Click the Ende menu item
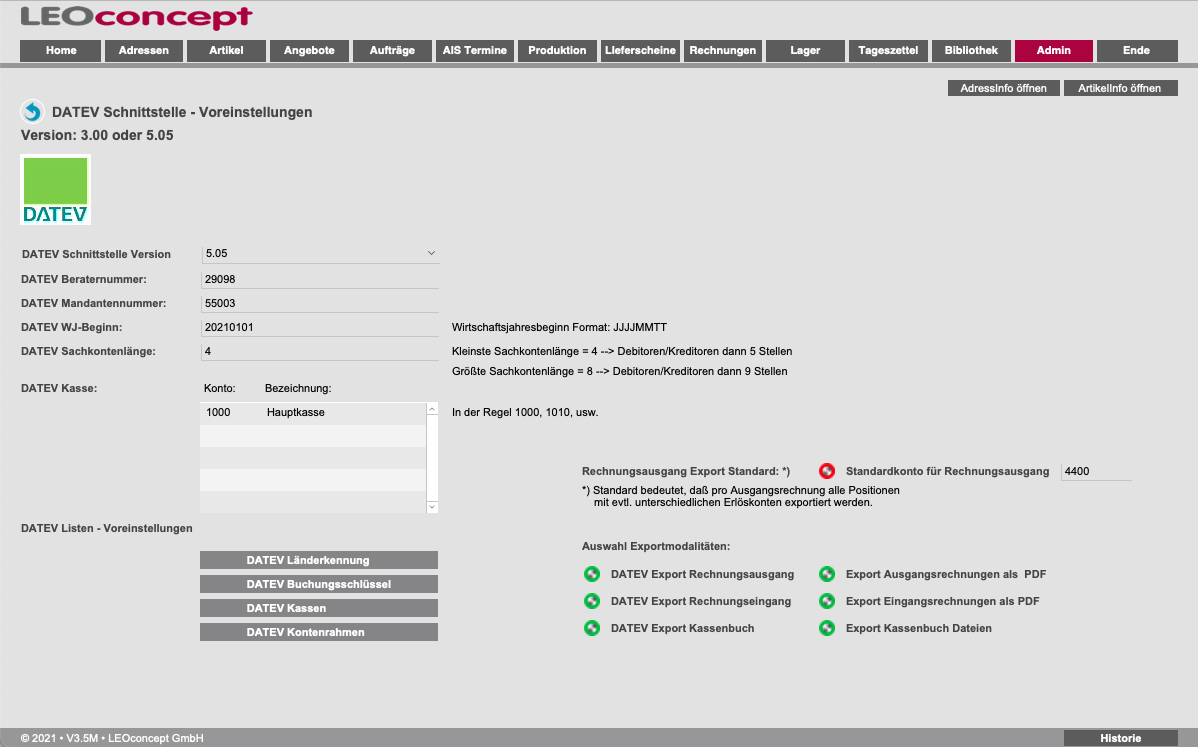Screen dimensions: 1198x747 [x=1137, y=50]
